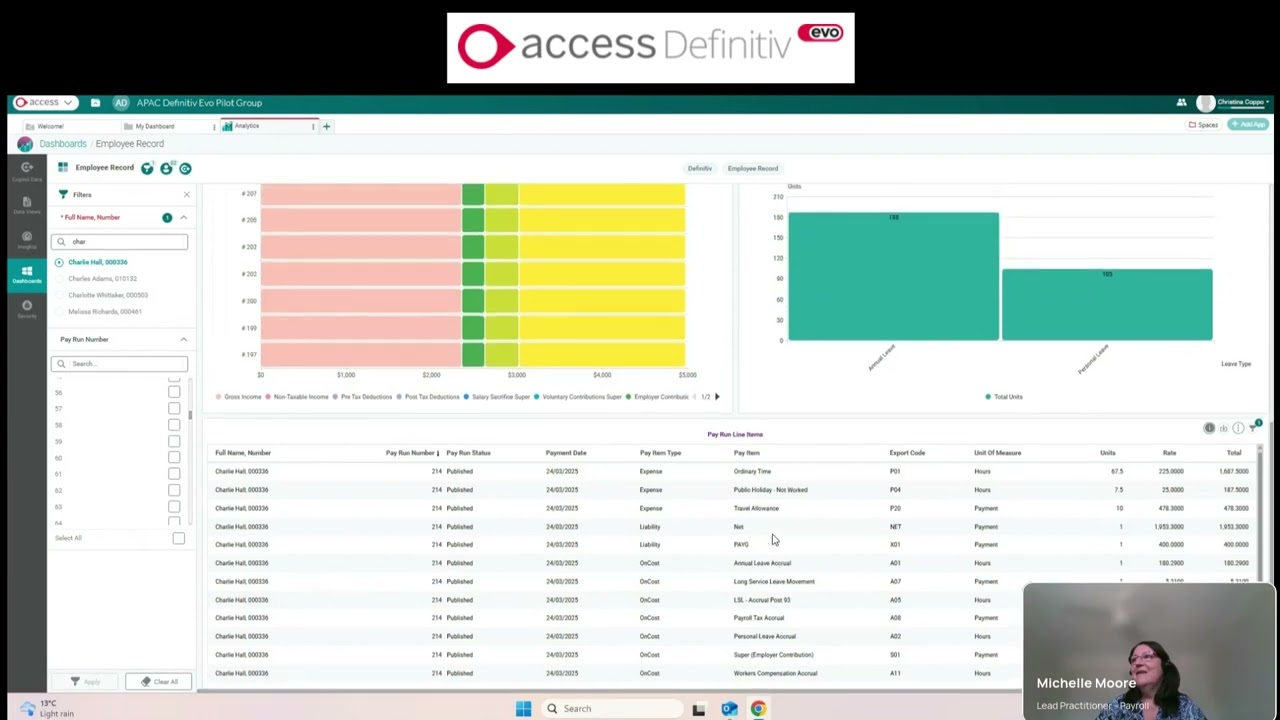This screenshot has height=720, width=1280.
Task: Click the info icon above Pay Run Line Items
Action: pyautogui.click(x=1209, y=428)
